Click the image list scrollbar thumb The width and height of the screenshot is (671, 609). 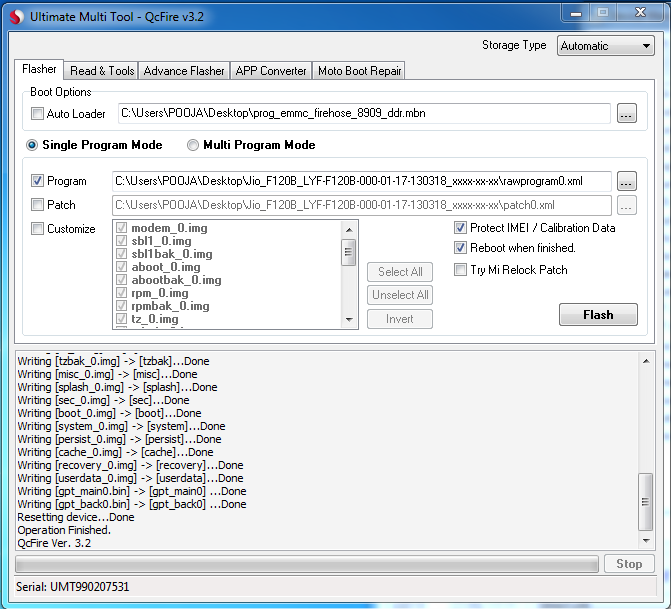tap(349, 253)
